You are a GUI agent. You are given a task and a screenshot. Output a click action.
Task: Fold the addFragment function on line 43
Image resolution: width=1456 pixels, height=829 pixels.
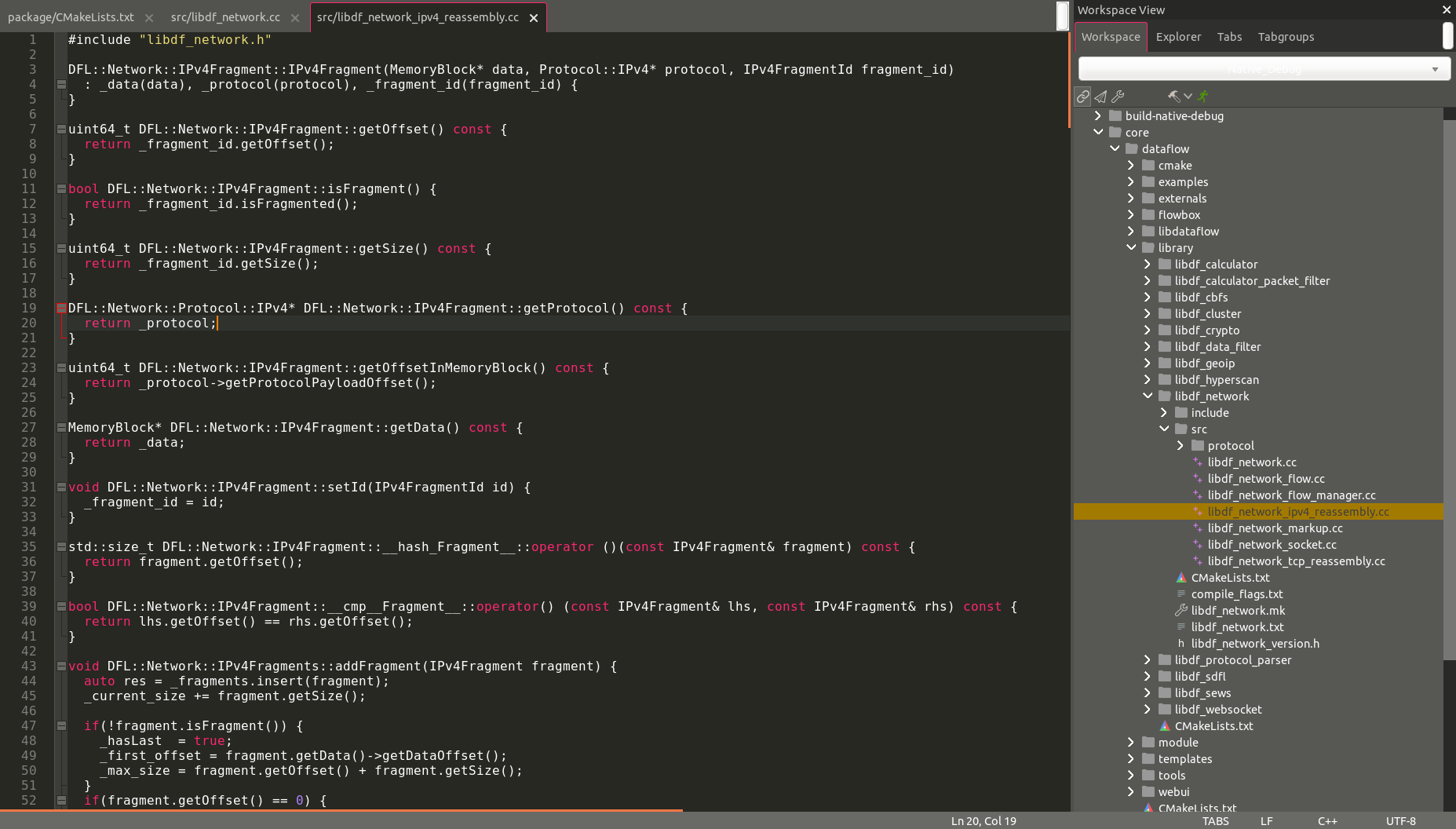pos(60,666)
